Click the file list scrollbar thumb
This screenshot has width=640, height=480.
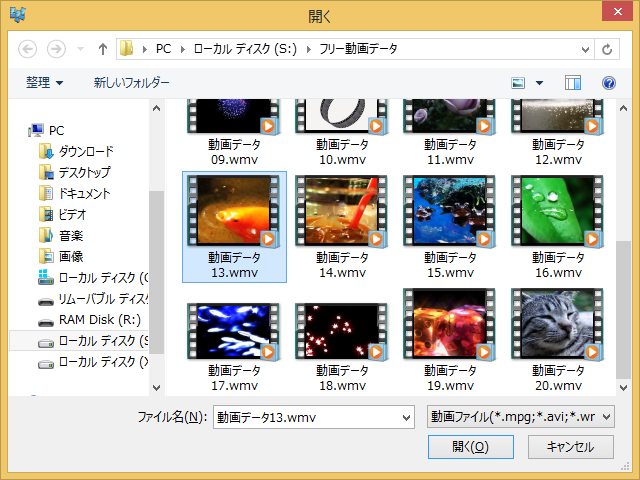click(623, 310)
